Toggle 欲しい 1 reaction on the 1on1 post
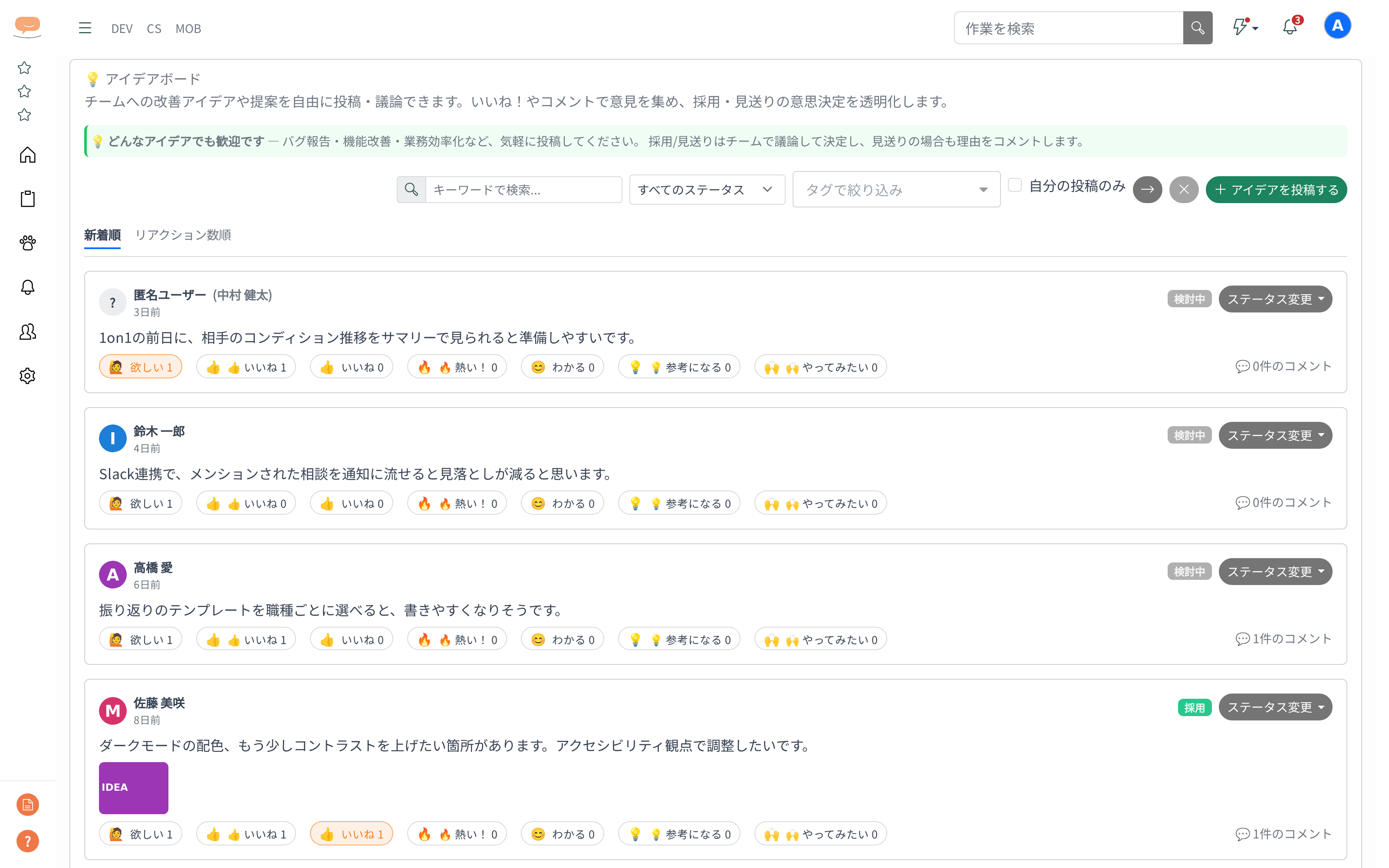 (141, 368)
